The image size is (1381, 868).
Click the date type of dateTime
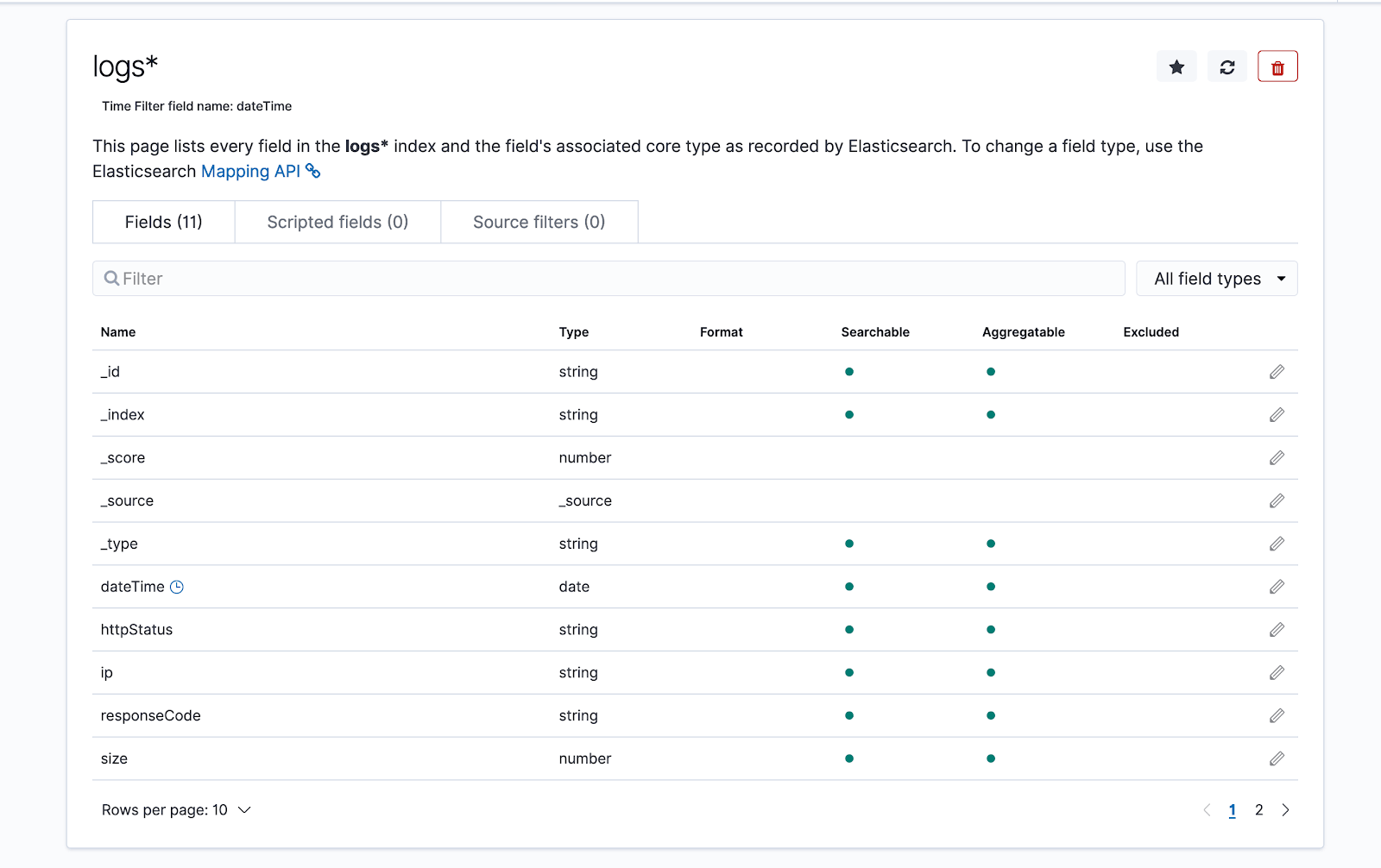point(574,587)
